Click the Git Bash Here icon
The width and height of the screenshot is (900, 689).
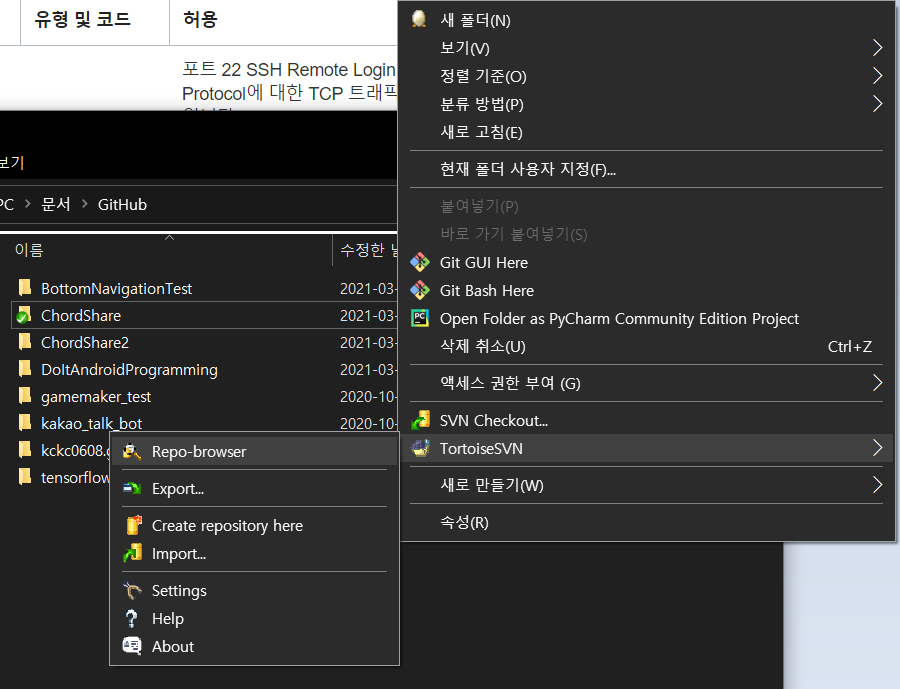click(x=420, y=291)
